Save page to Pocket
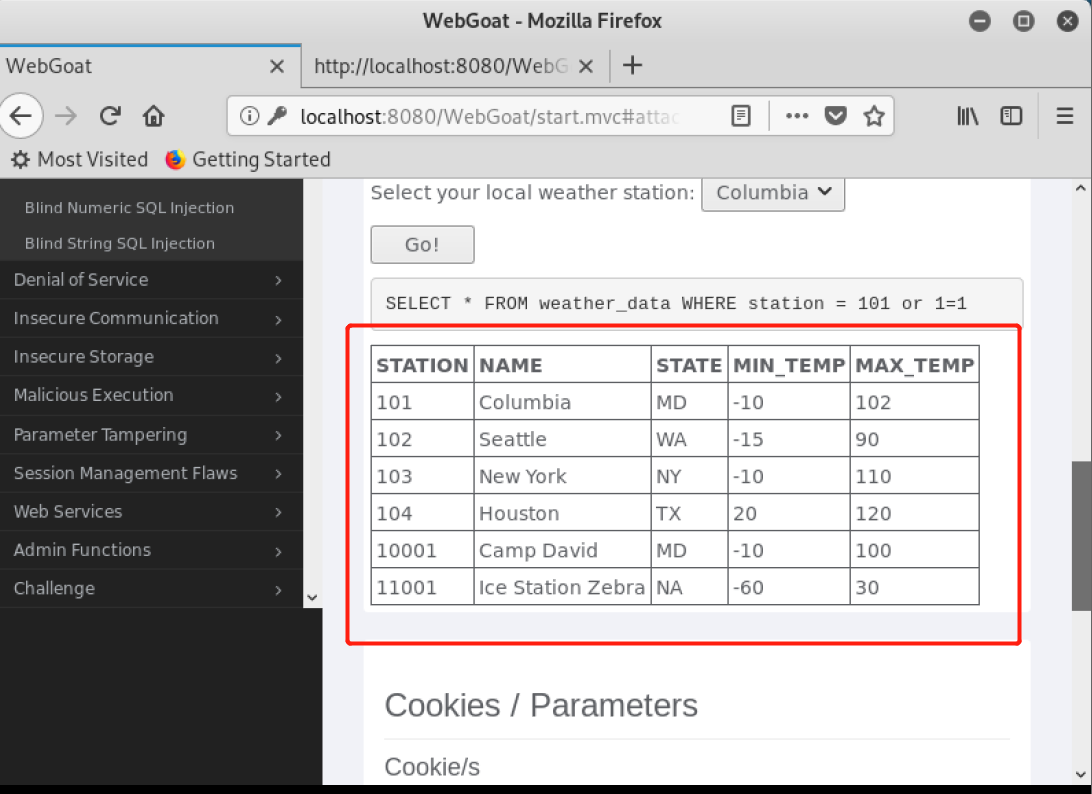 pos(836,116)
